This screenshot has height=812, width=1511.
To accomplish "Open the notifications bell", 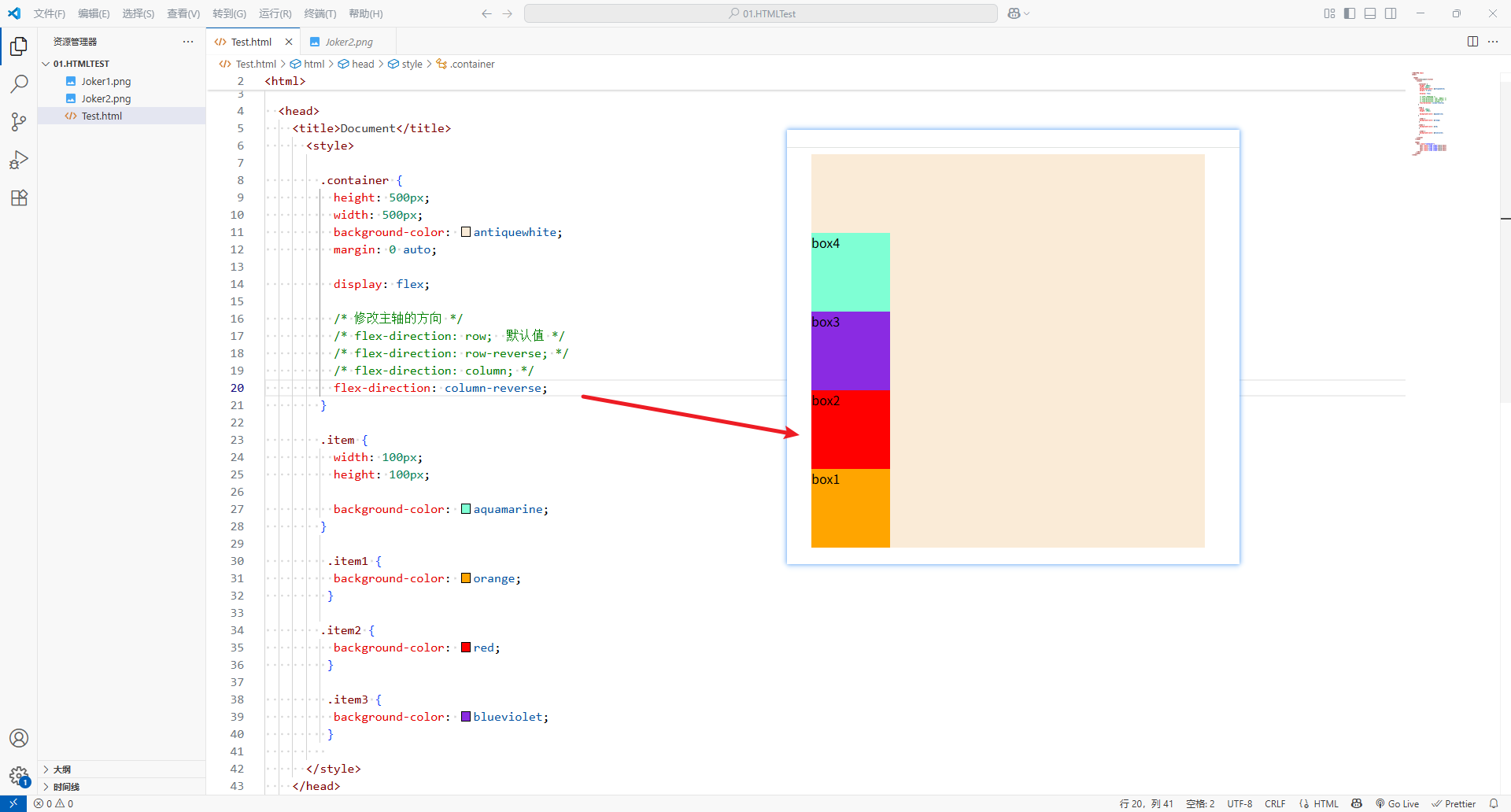I will (1494, 803).
